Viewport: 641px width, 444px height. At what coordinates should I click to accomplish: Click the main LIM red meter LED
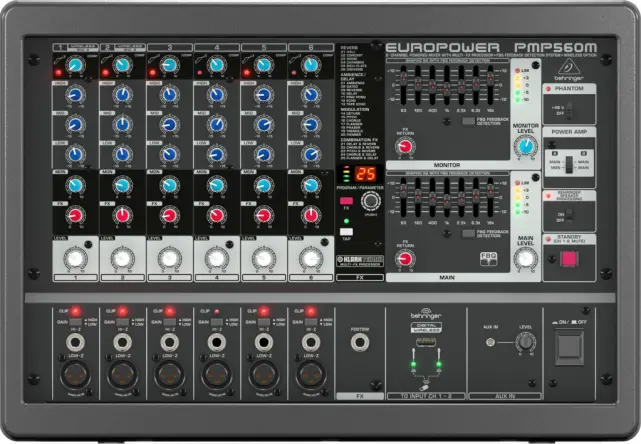pyautogui.click(x=518, y=183)
